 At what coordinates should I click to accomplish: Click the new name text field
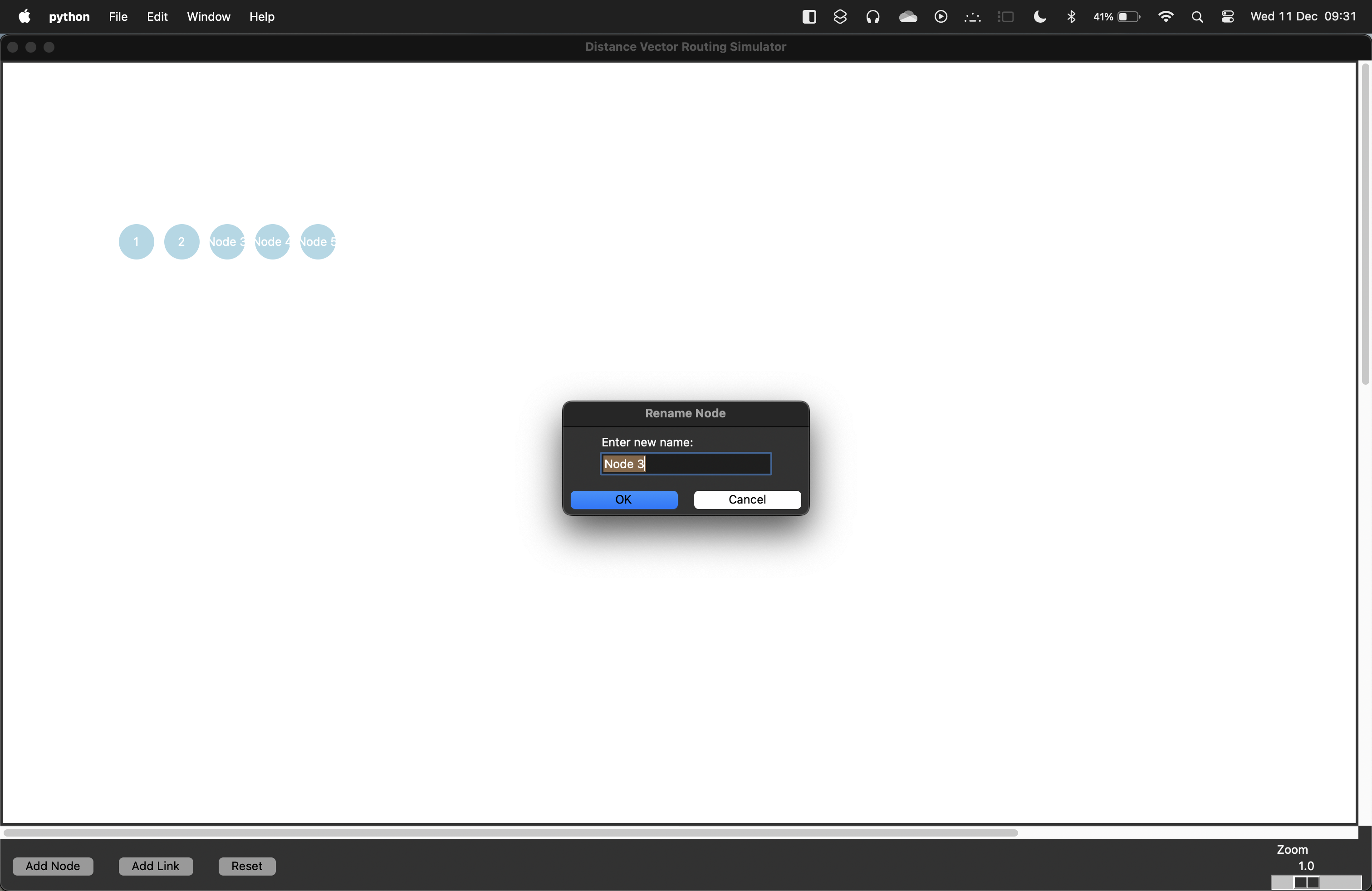tap(686, 464)
